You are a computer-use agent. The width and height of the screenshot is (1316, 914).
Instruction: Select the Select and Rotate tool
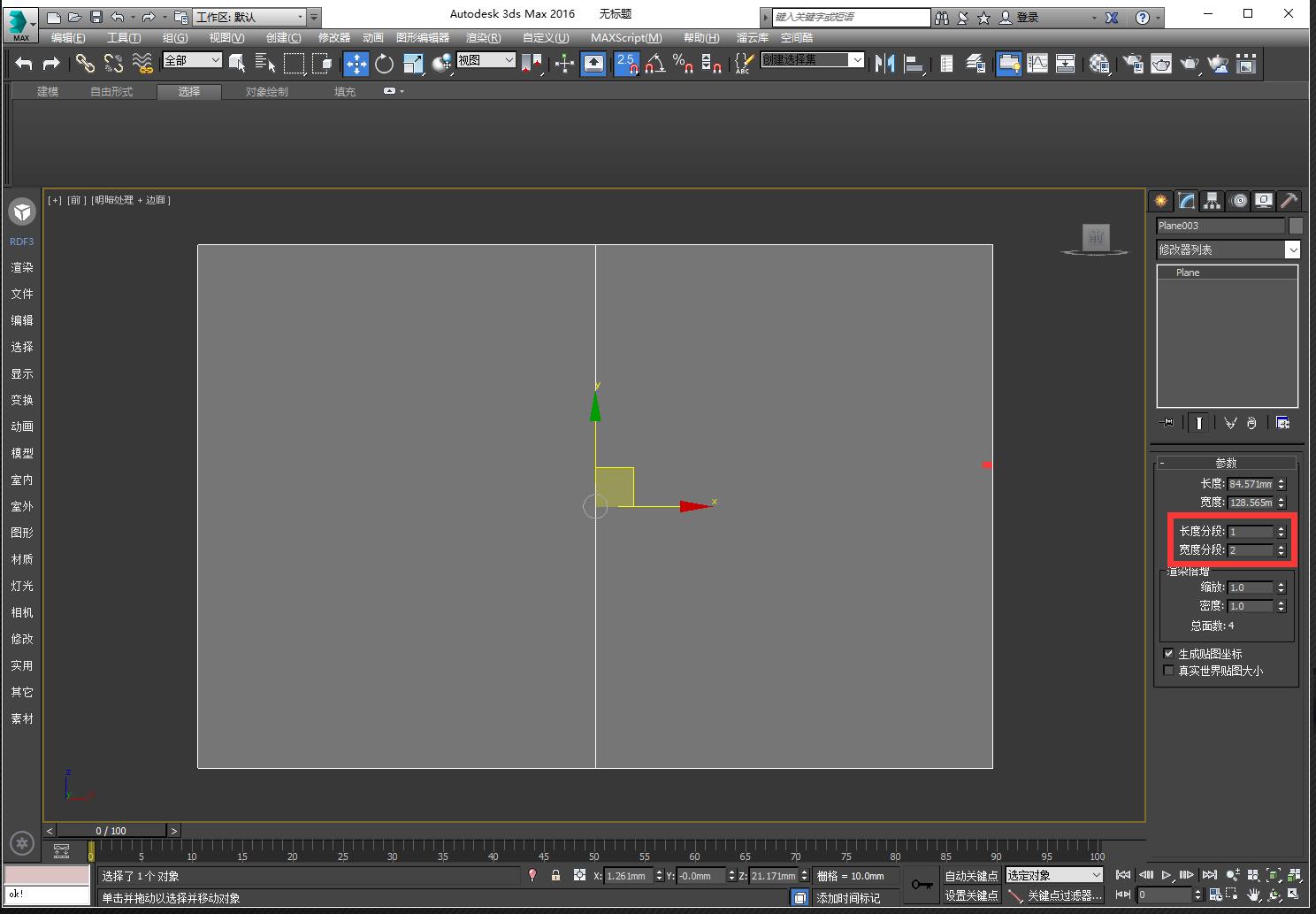tap(385, 63)
